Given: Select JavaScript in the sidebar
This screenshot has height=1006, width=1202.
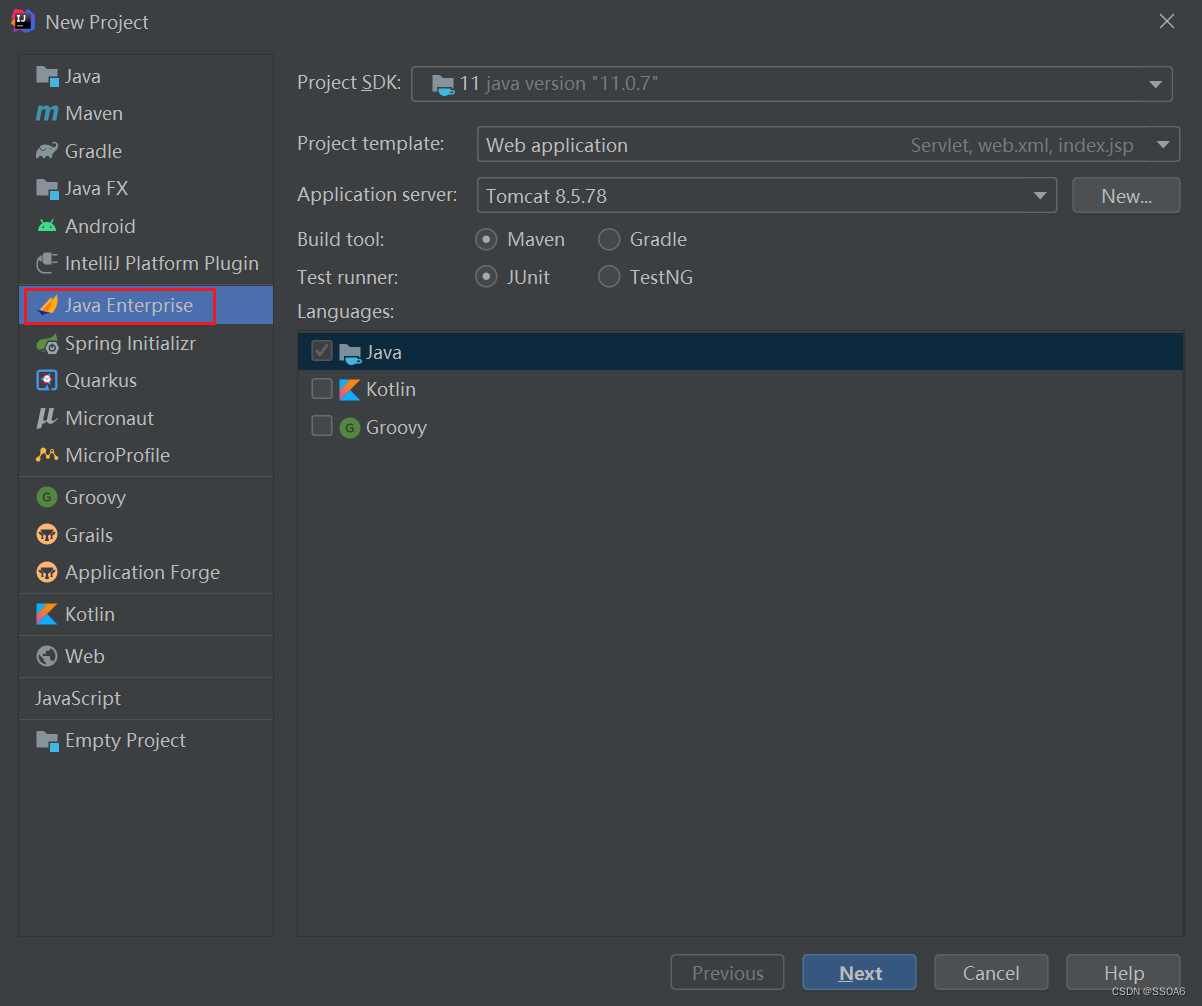Looking at the screenshot, I should point(78,698).
